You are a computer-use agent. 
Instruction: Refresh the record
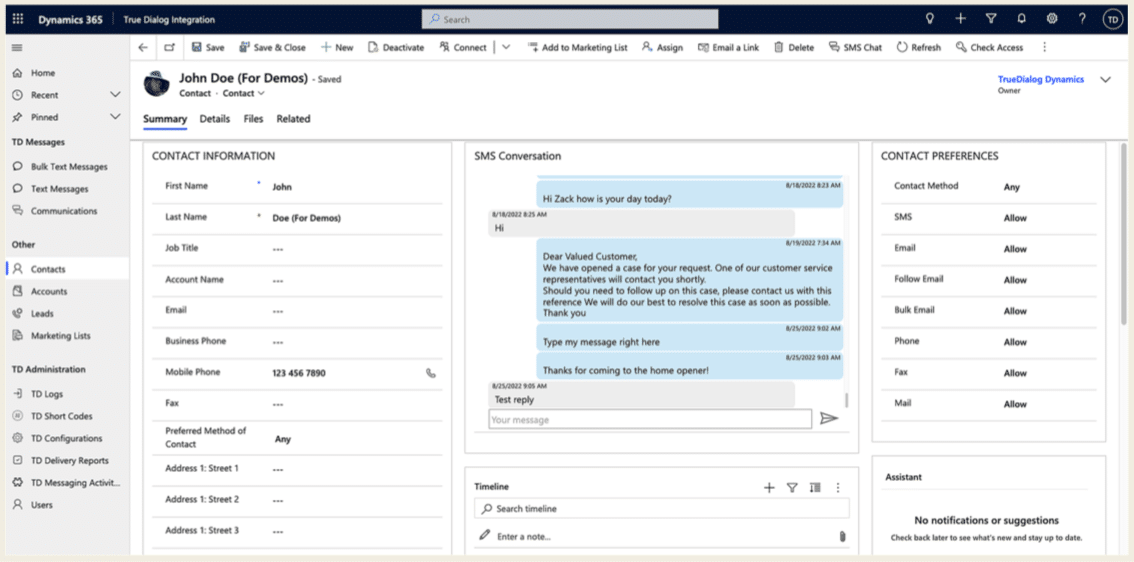[918, 48]
